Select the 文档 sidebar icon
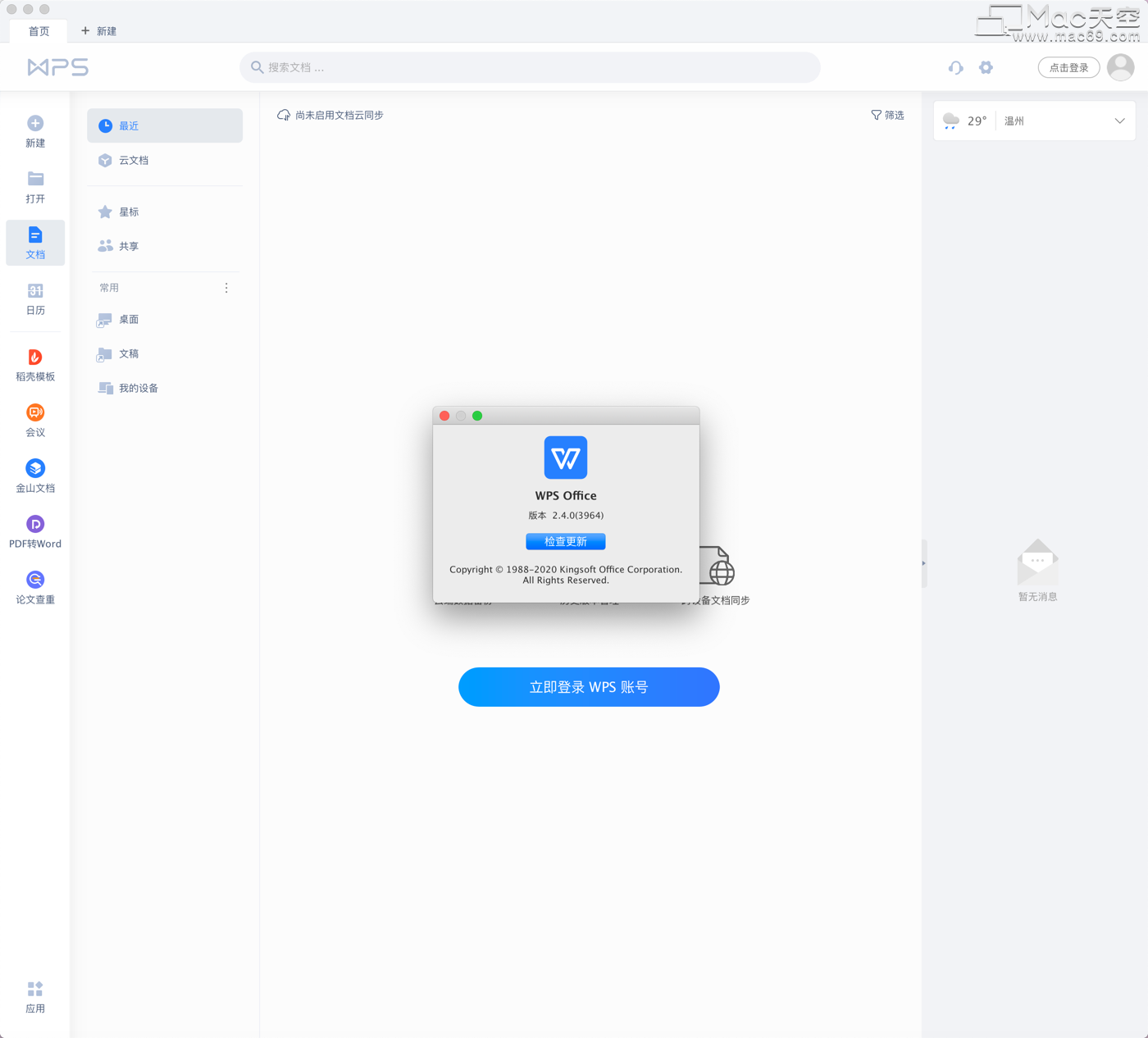 point(35,234)
